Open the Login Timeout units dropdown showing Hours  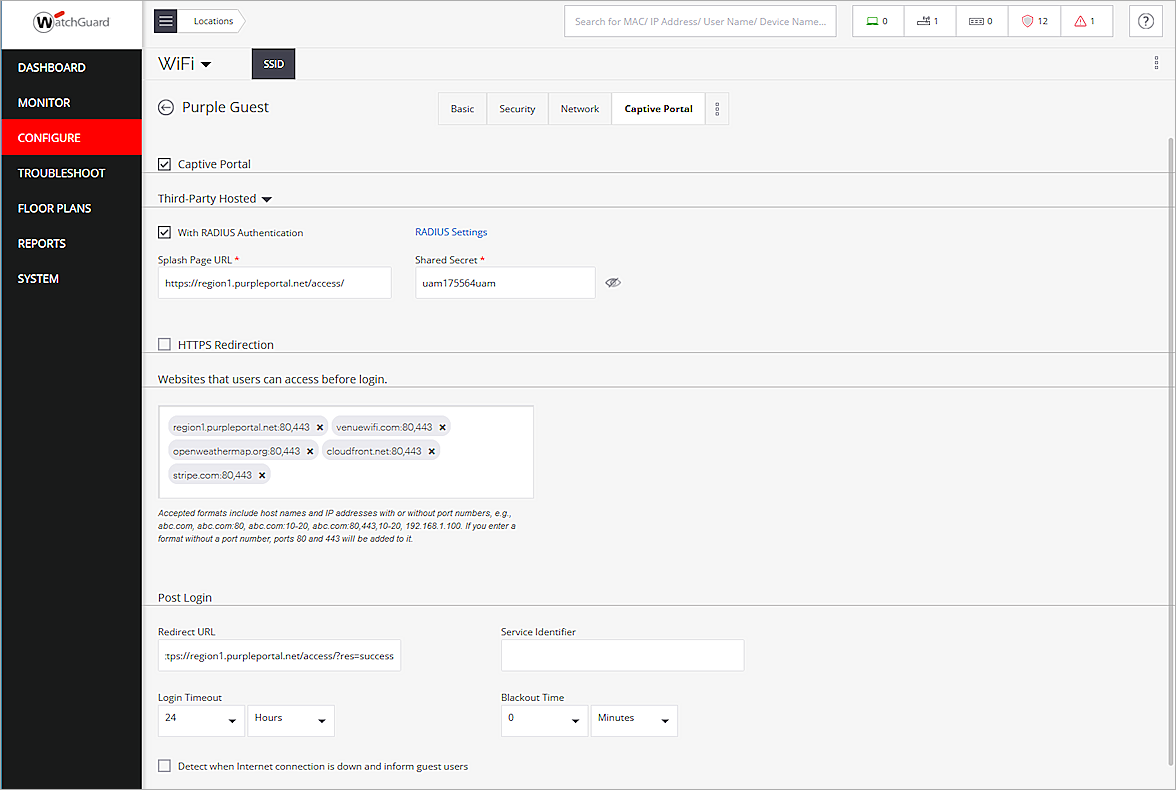pos(291,720)
